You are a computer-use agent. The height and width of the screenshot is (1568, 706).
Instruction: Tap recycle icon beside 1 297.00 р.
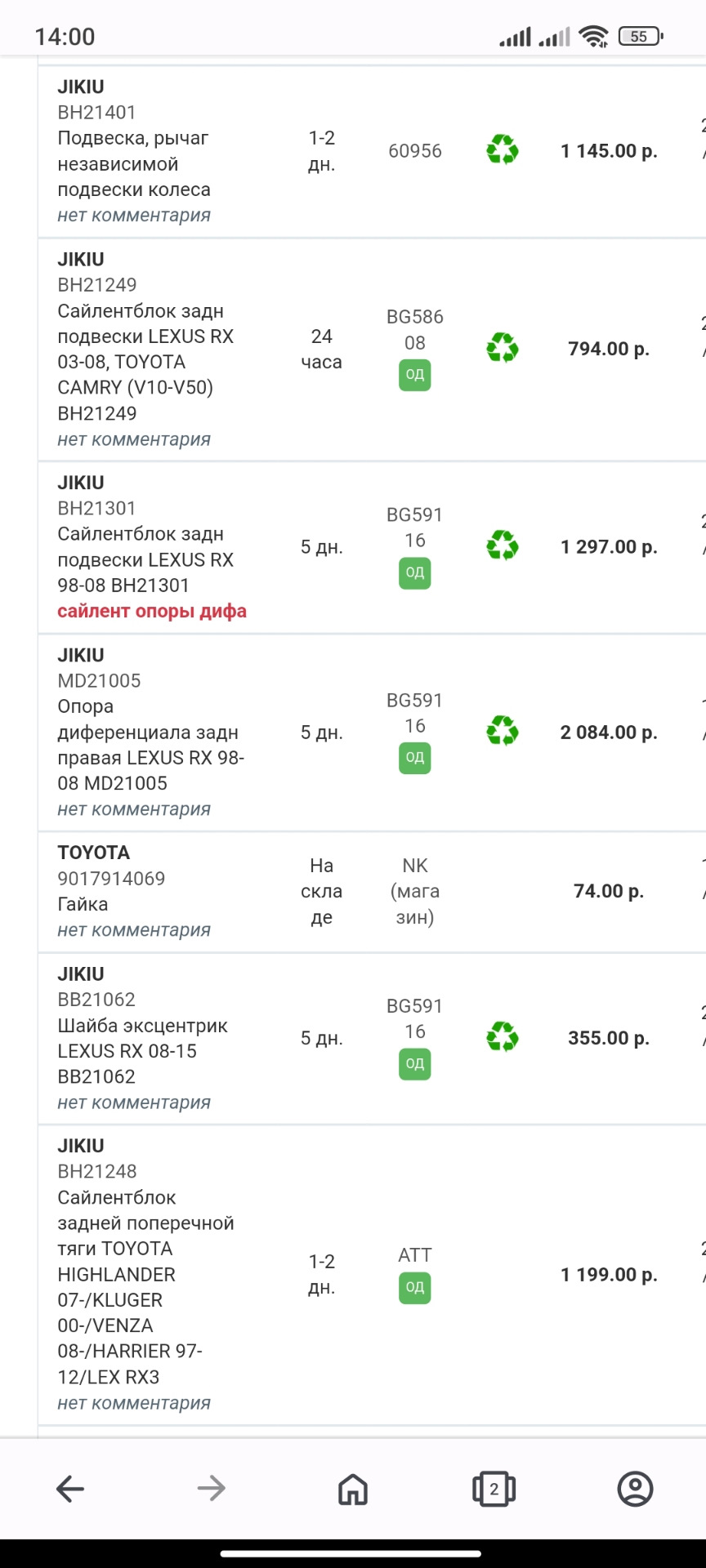coord(503,546)
